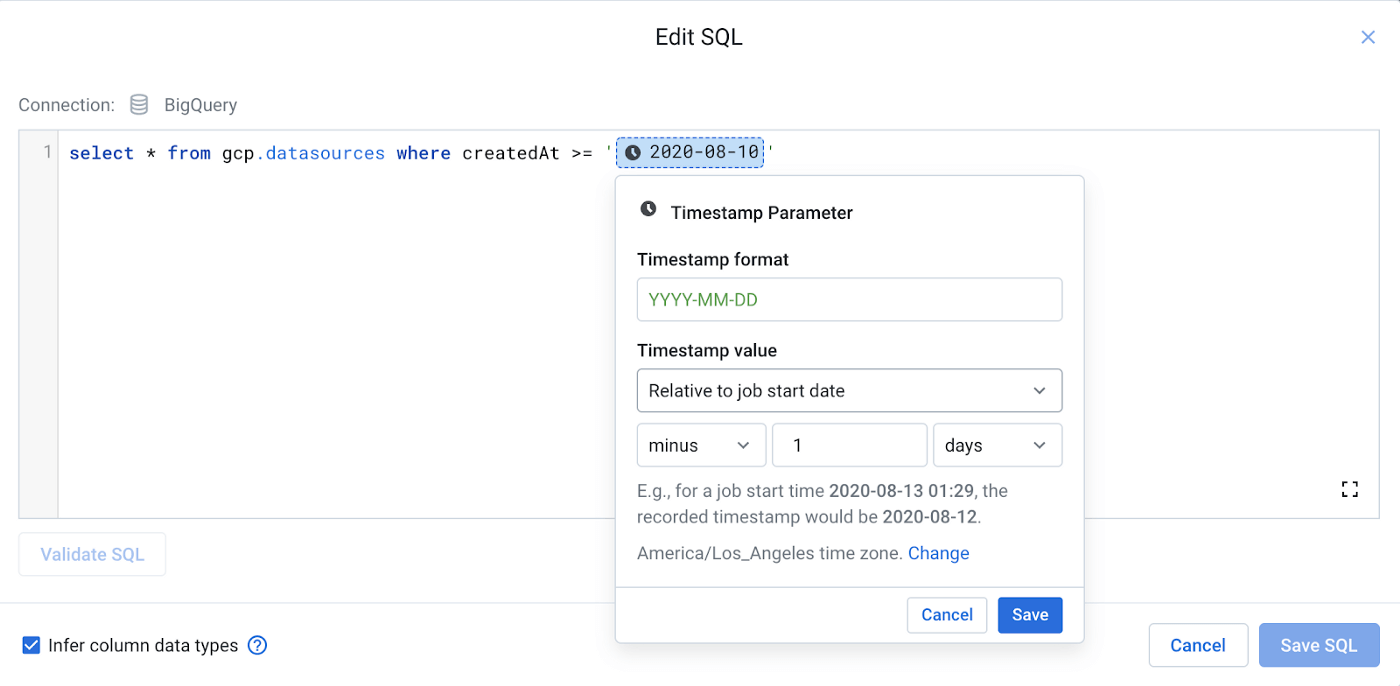Click the clock icon in the 2020-08-10 chip

coord(632,153)
